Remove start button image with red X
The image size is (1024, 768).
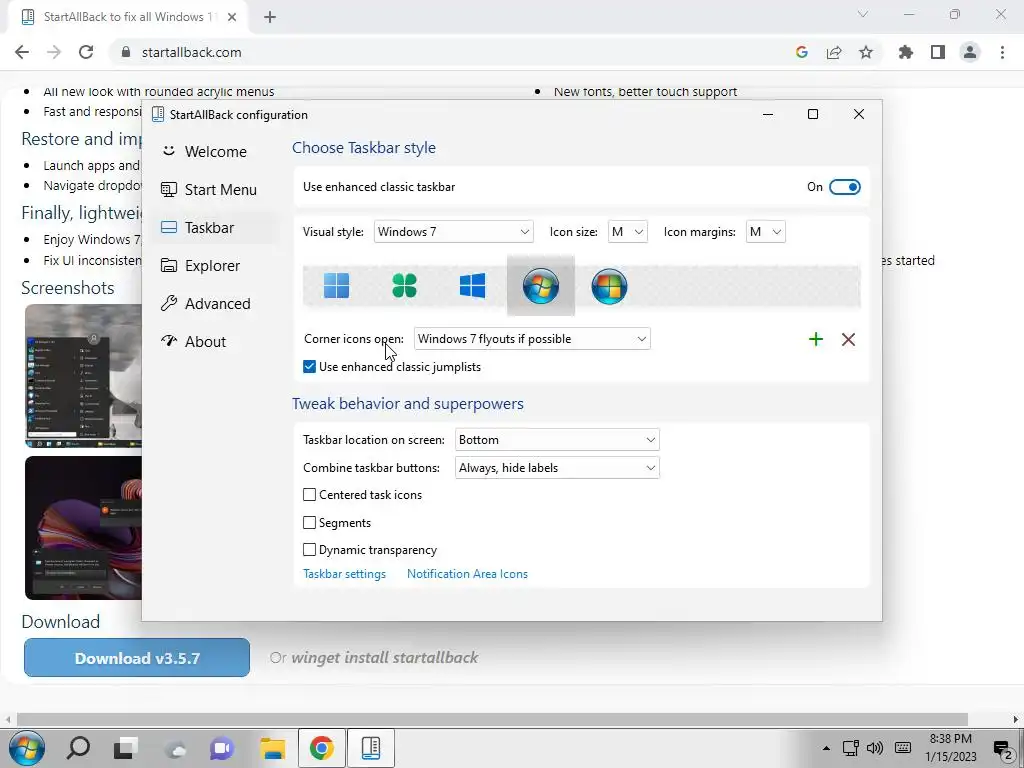[x=848, y=339]
